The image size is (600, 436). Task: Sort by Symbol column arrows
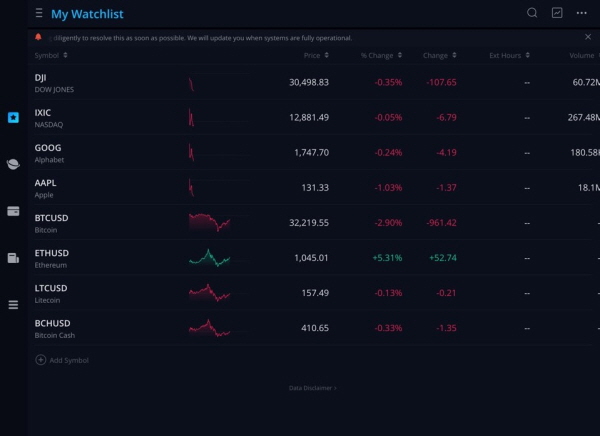tap(65, 55)
